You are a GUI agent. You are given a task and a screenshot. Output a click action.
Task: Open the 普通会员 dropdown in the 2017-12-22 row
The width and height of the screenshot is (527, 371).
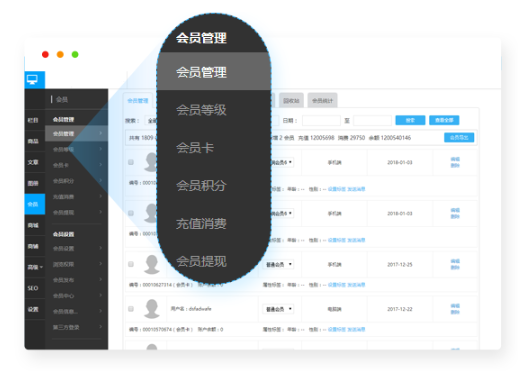click(278, 309)
